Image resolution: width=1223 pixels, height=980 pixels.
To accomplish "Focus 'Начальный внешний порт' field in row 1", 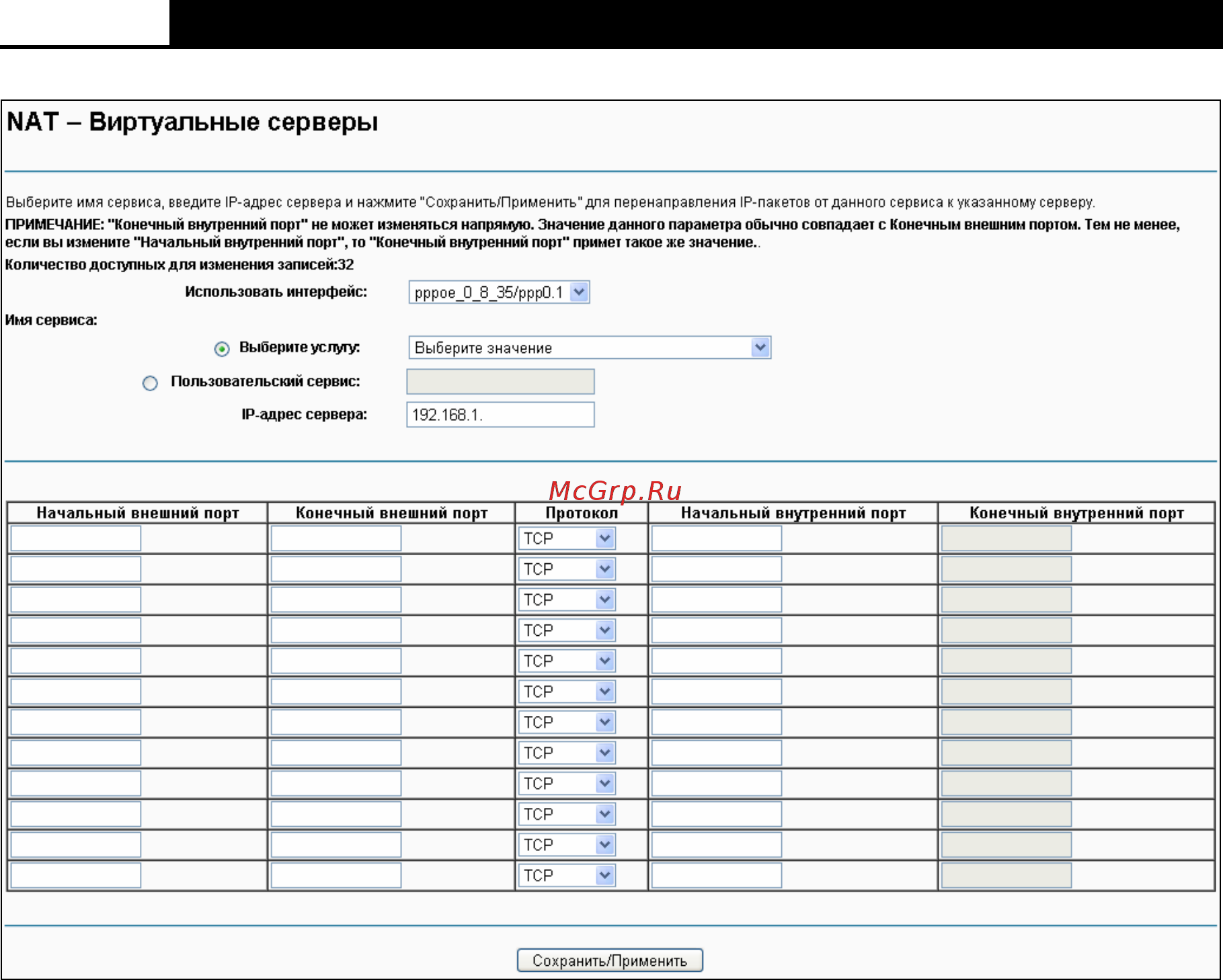I will (76, 538).
